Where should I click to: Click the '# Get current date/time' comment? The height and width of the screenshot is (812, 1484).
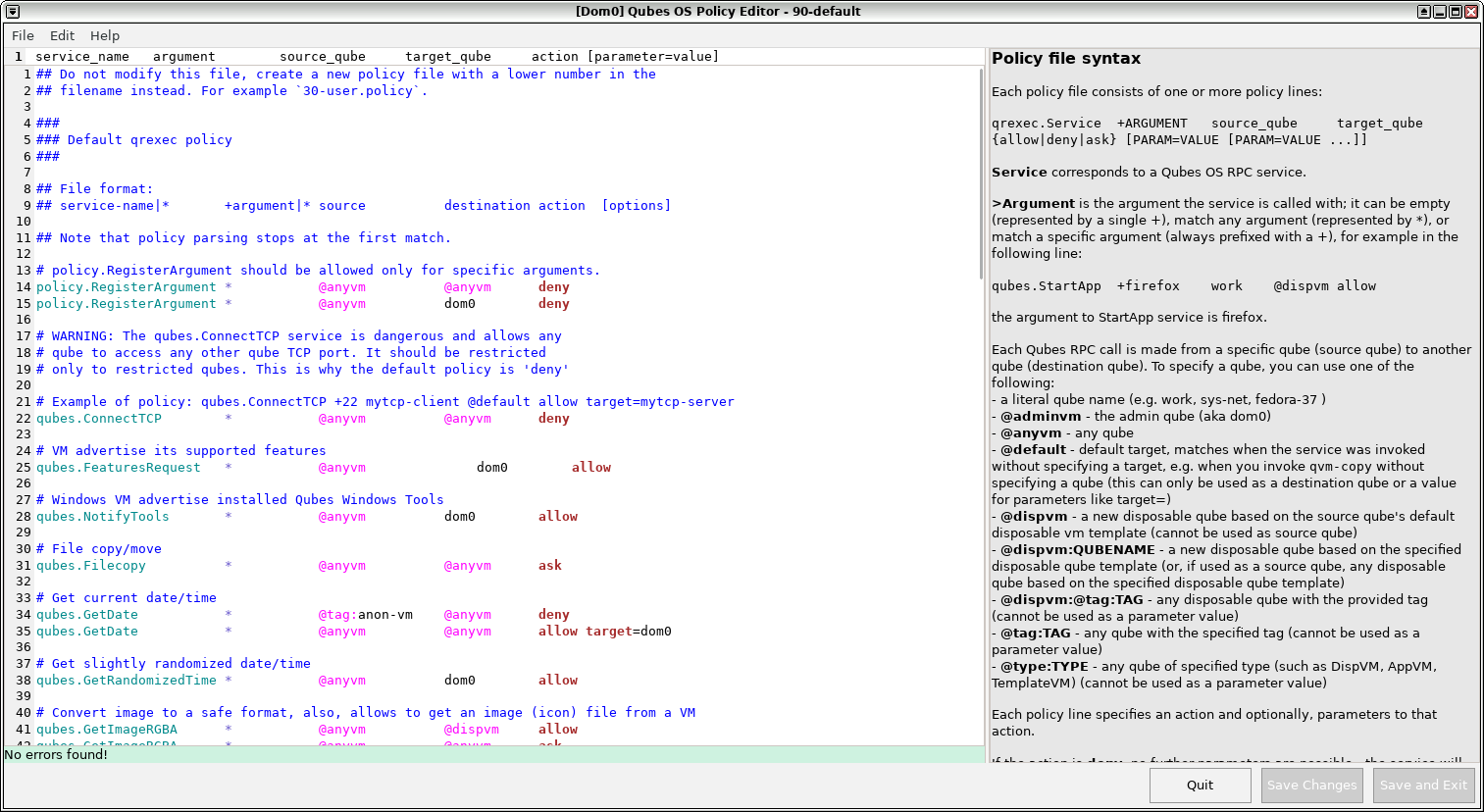pos(127,597)
